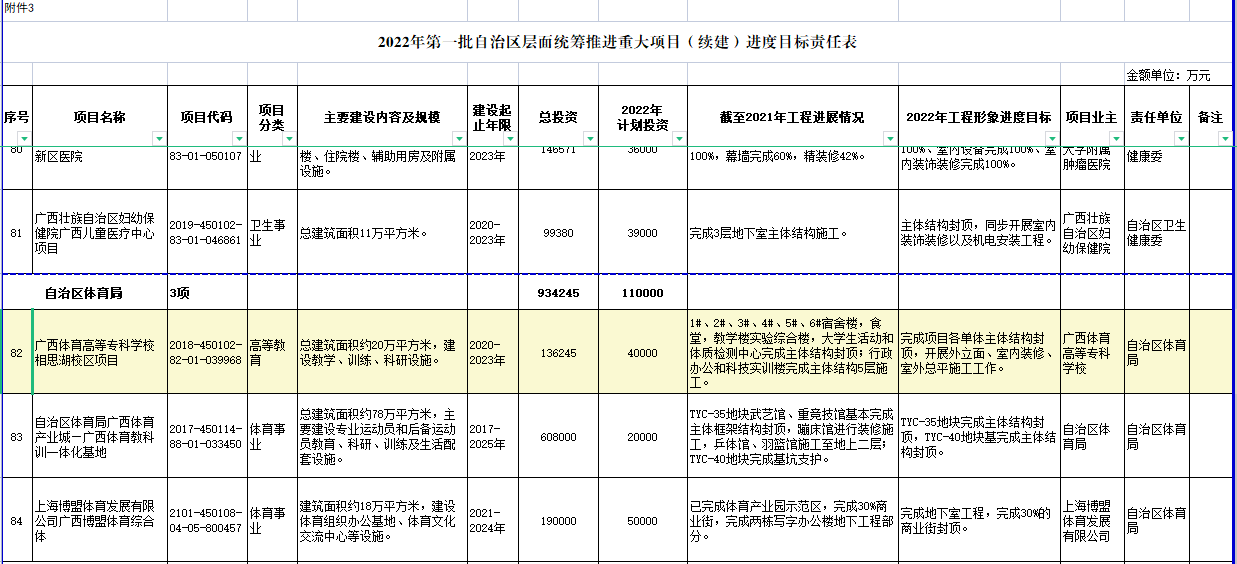This screenshot has width=1237, height=564.
Task: Open the 项目名称 filter arrow
Action: [158, 138]
